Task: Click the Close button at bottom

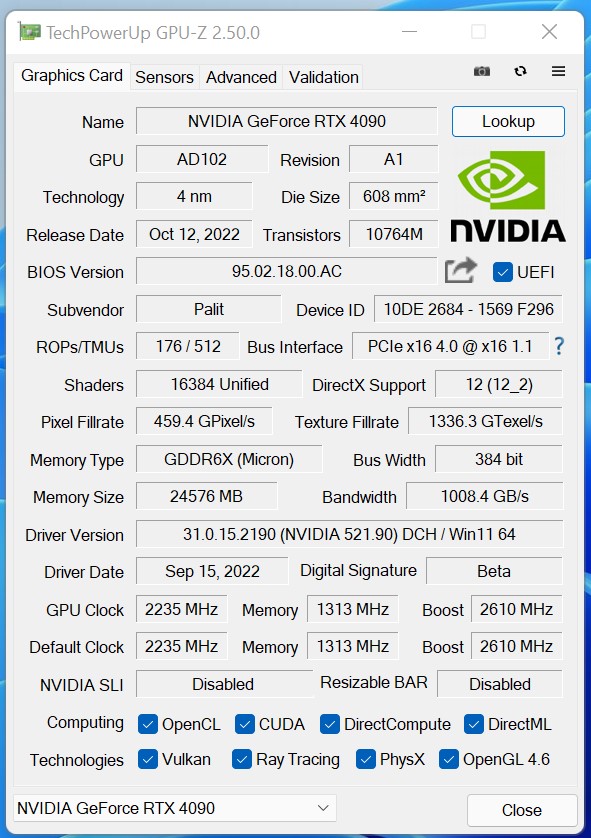Action: tap(522, 810)
